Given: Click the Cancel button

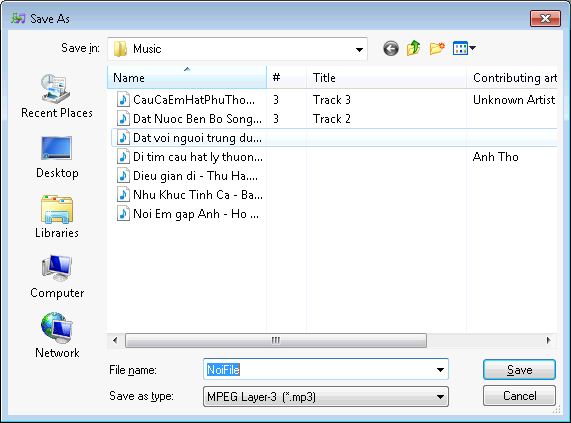Looking at the screenshot, I should pos(519,396).
